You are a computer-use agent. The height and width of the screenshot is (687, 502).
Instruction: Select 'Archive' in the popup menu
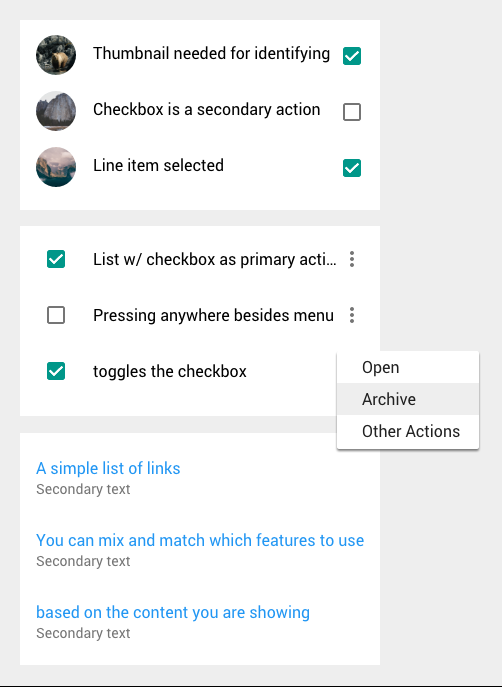pos(408,399)
